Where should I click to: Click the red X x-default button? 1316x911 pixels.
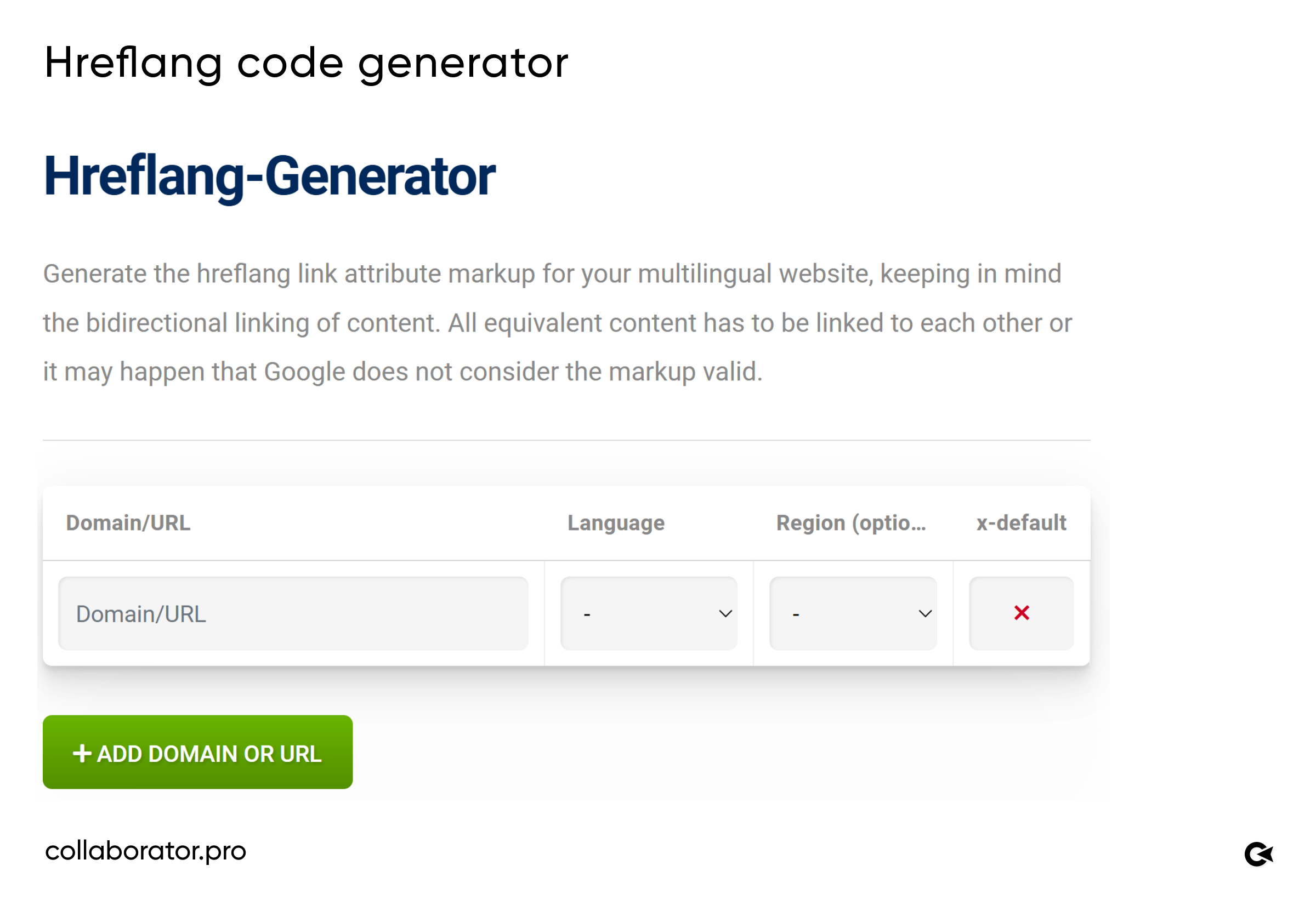tap(1021, 613)
